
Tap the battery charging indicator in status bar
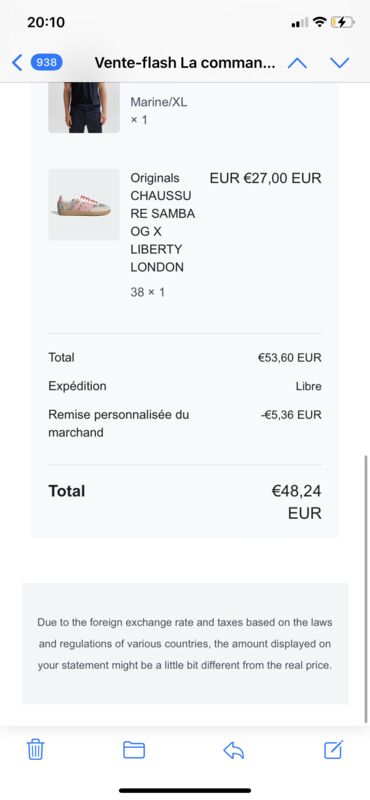(341, 22)
